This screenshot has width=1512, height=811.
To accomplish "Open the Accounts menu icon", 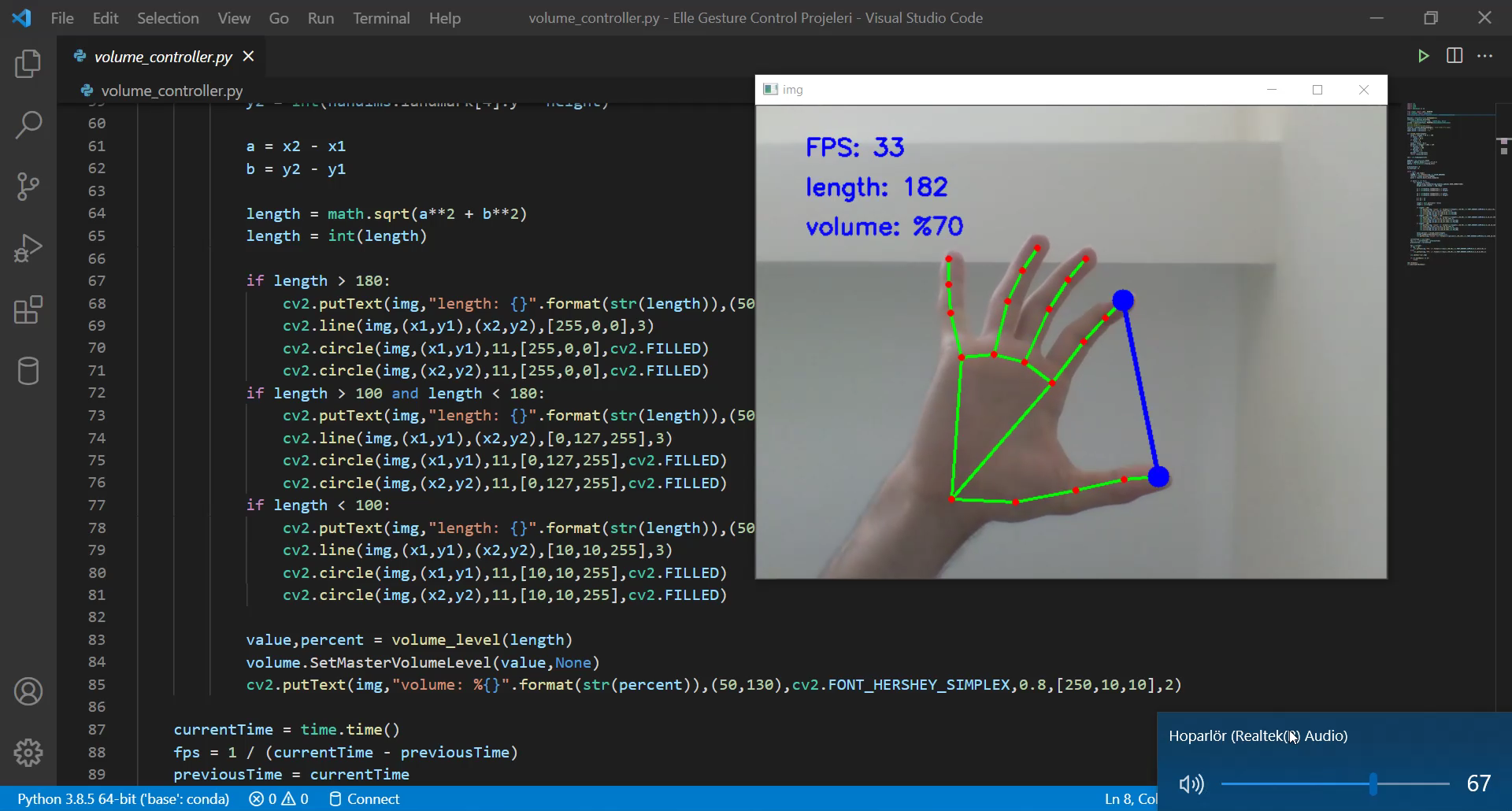I will [x=28, y=691].
